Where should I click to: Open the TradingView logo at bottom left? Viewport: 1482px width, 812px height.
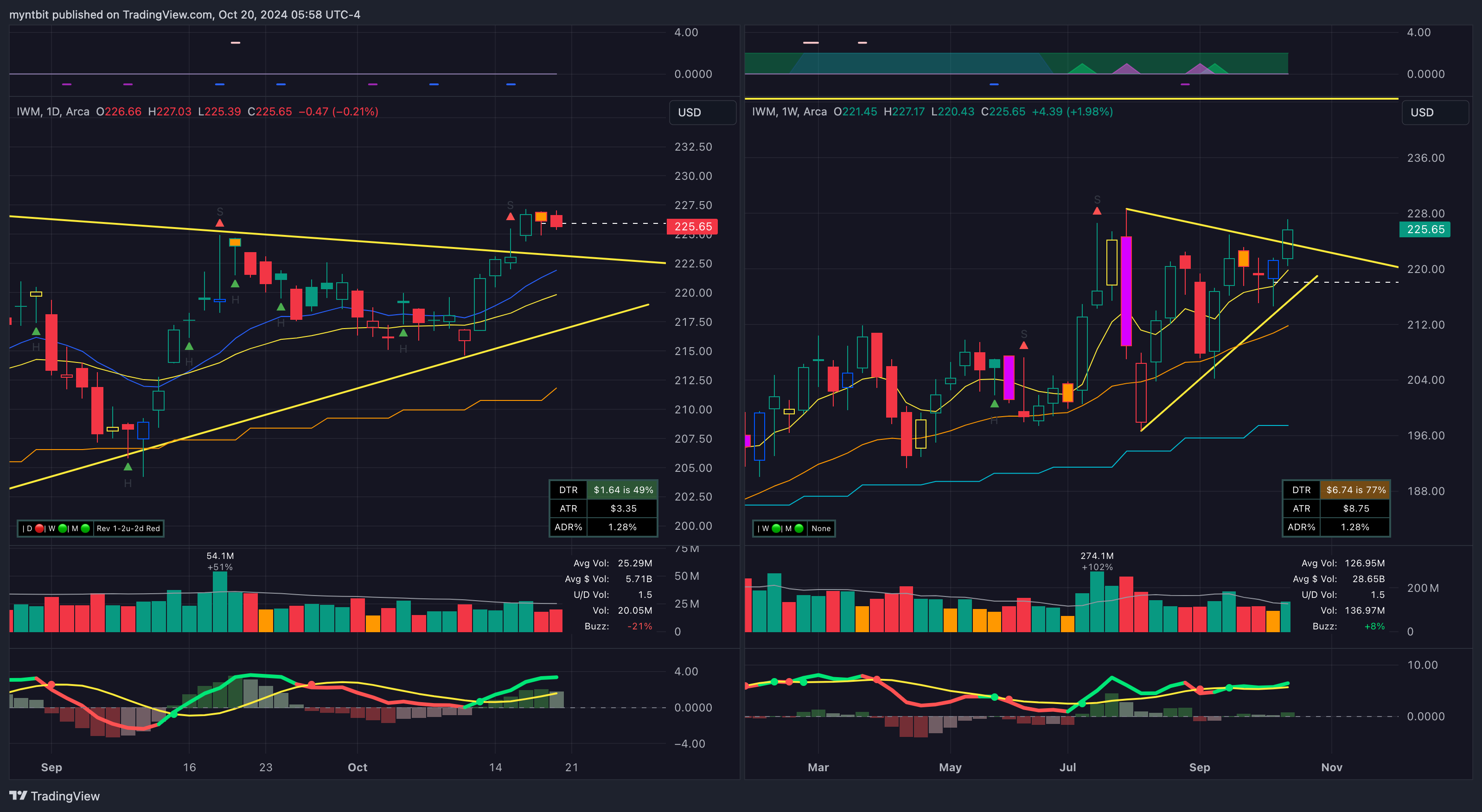(x=55, y=796)
